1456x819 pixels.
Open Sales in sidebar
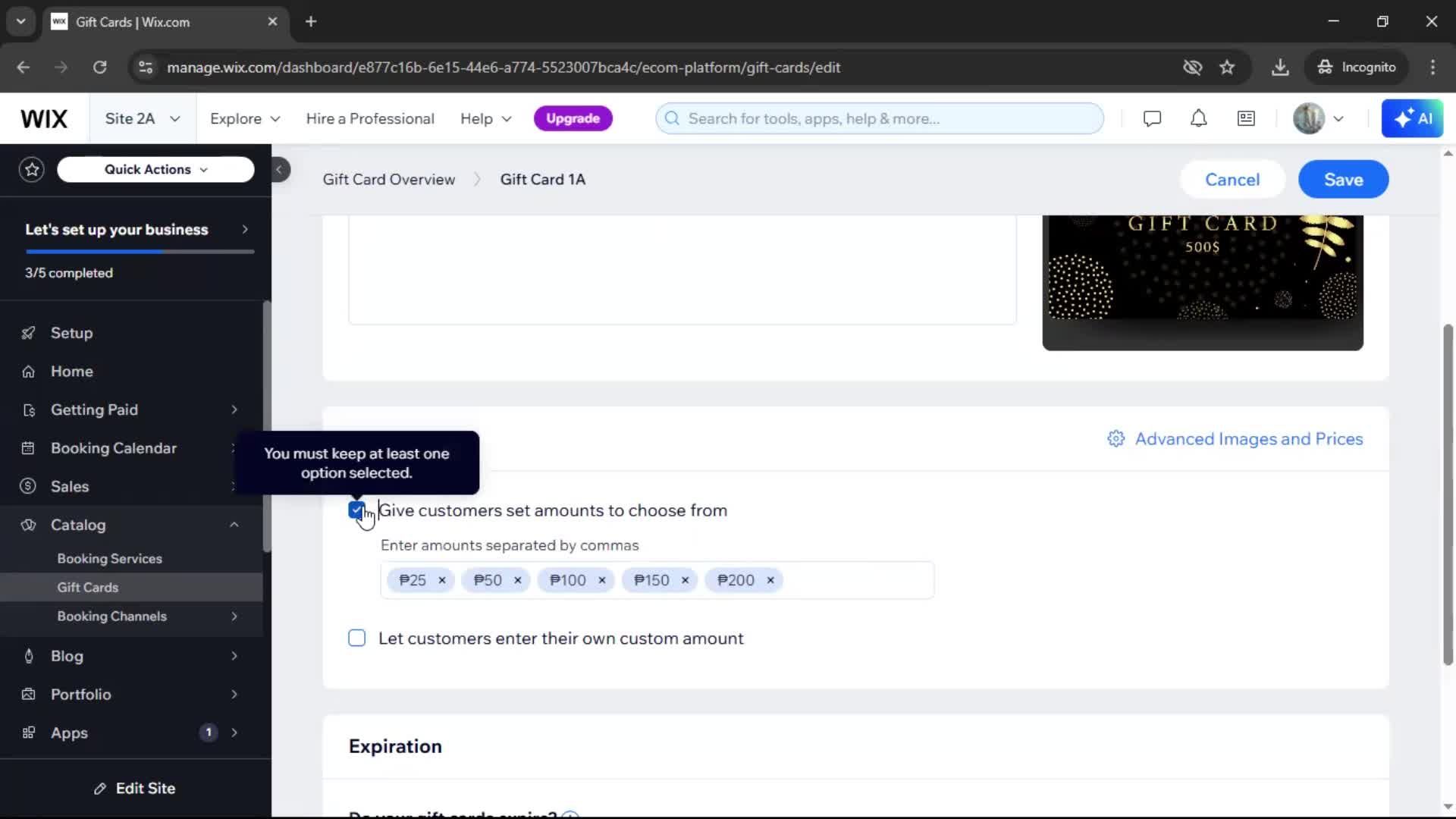pos(70,487)
